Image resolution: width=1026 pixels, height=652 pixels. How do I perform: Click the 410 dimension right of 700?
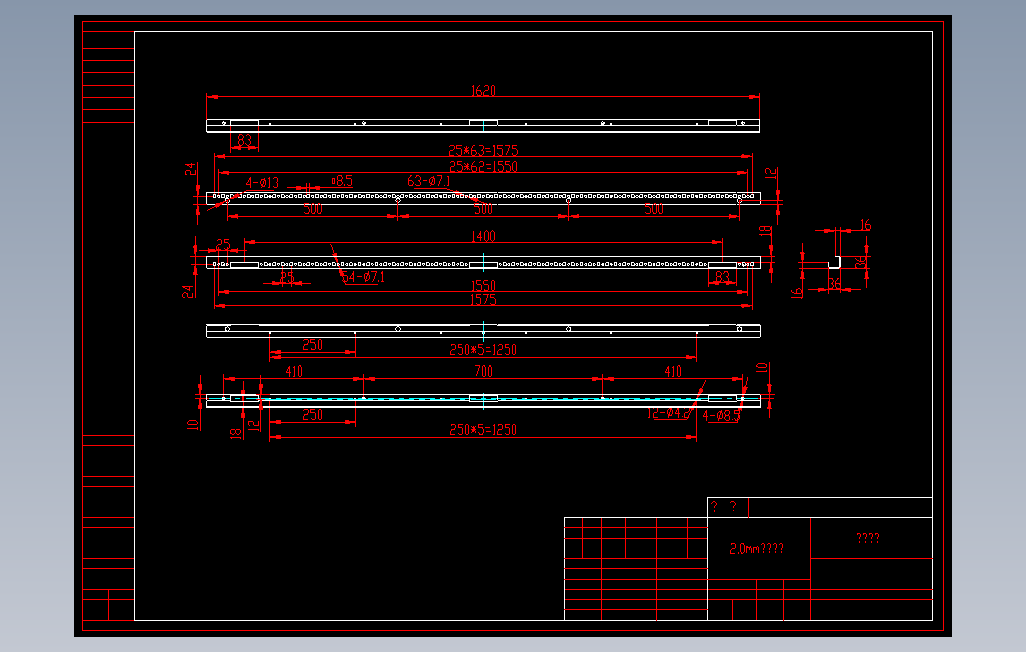[673, 372]
